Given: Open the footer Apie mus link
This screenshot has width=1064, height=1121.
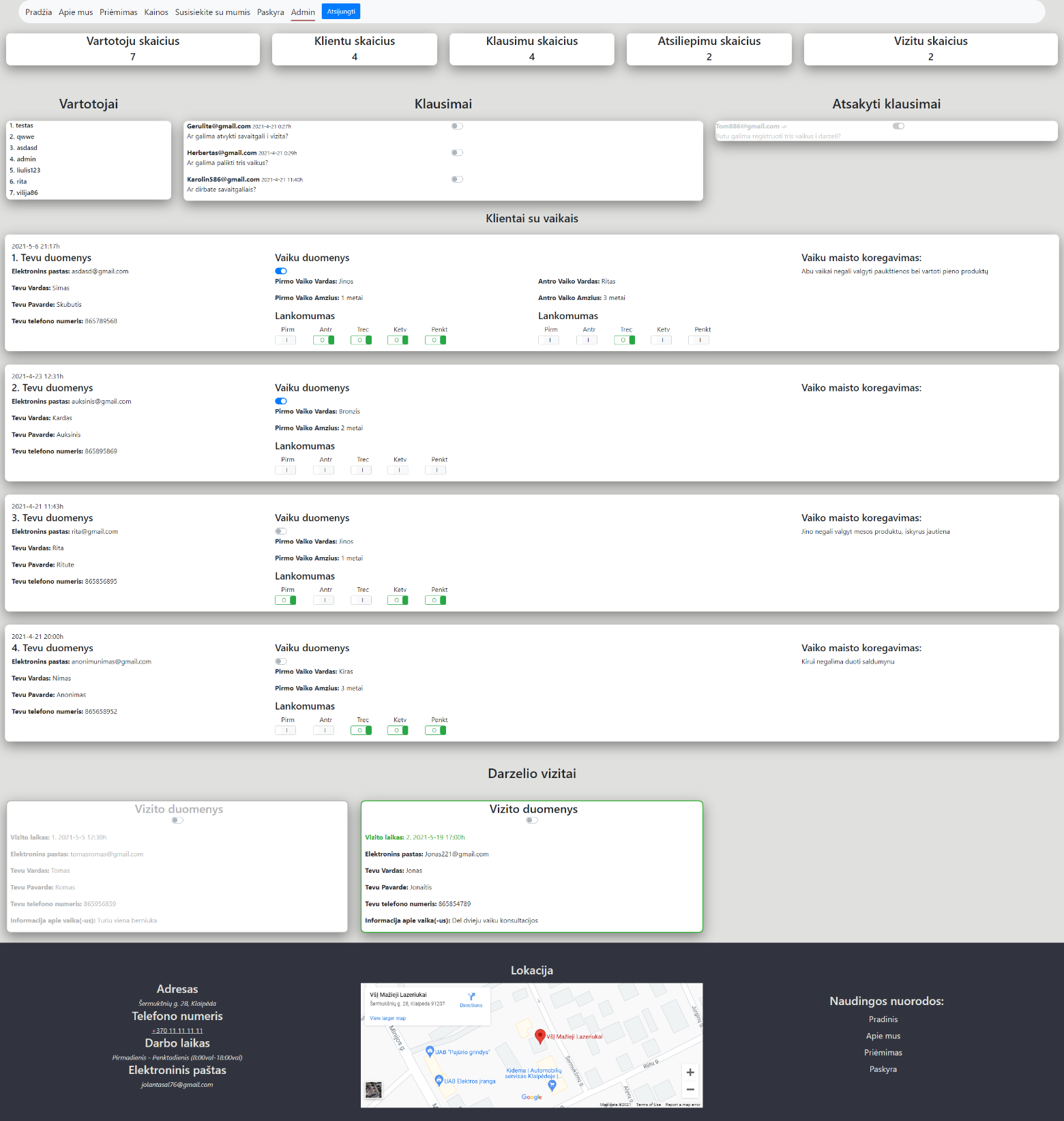Looking at the screenshot, I should pos(883,1036).
